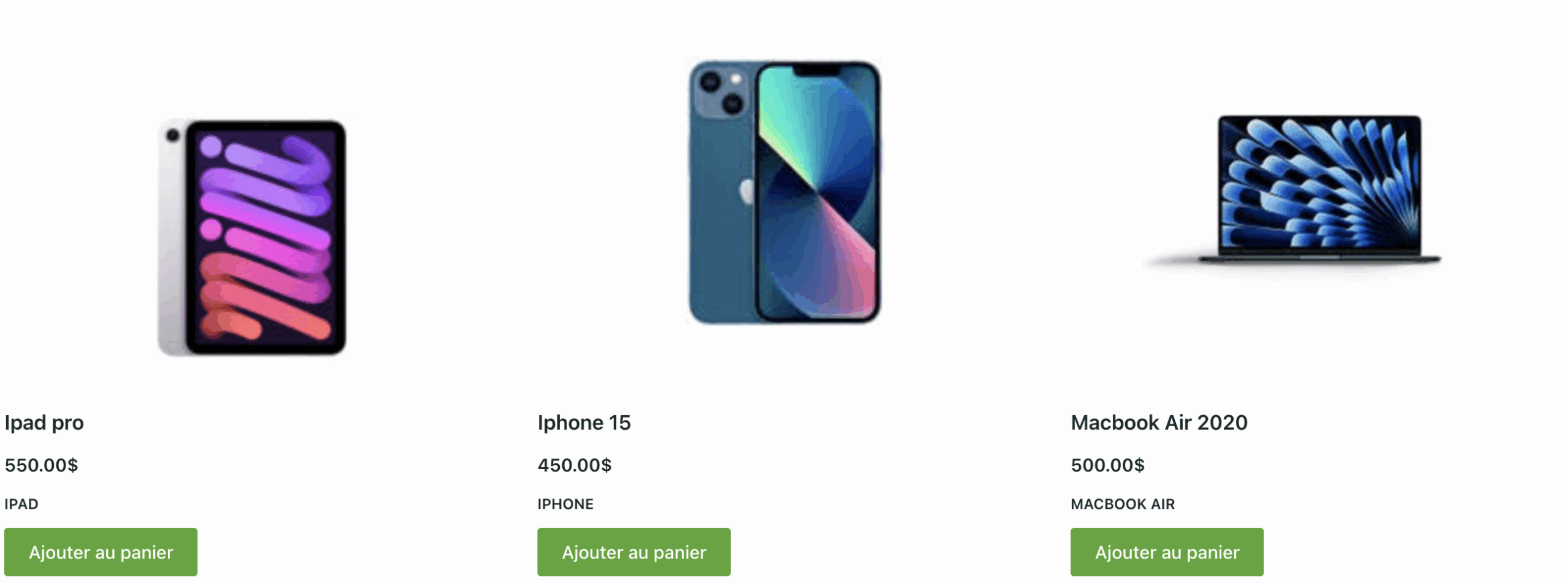The width and height of the screenshot is (1568, 583).
Task: Choose the MACBOOK AIR category label
Action: point(1123,504)
